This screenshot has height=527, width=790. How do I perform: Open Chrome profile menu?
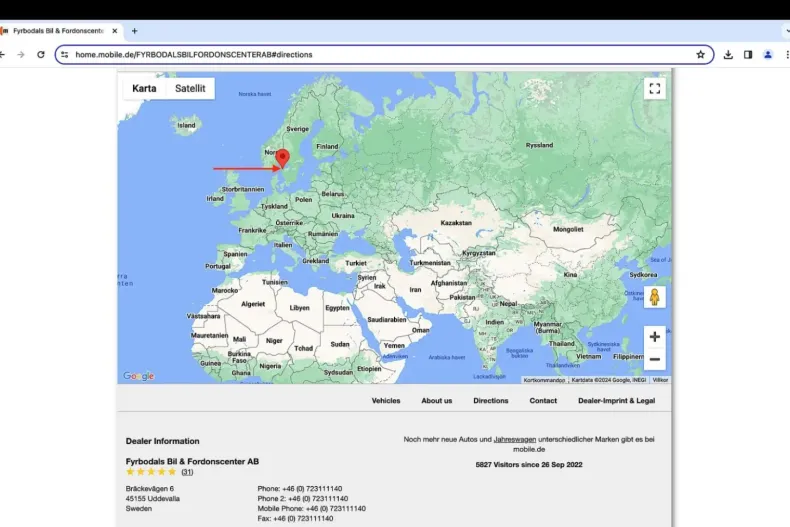[768, 54]
